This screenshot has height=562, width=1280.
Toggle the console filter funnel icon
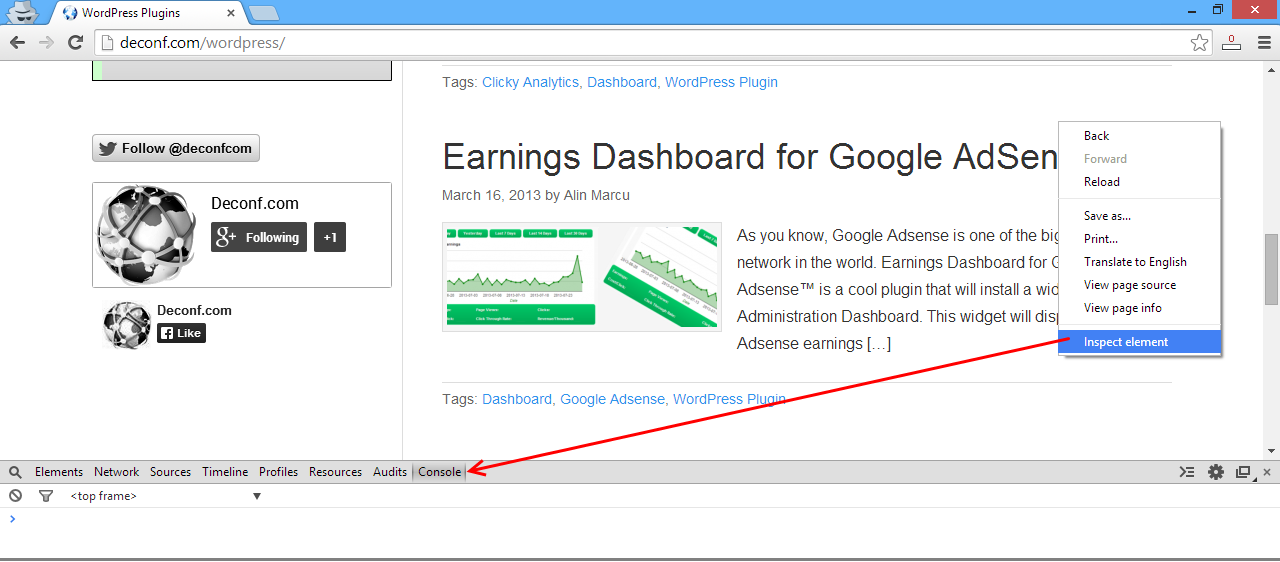[45, 496]
